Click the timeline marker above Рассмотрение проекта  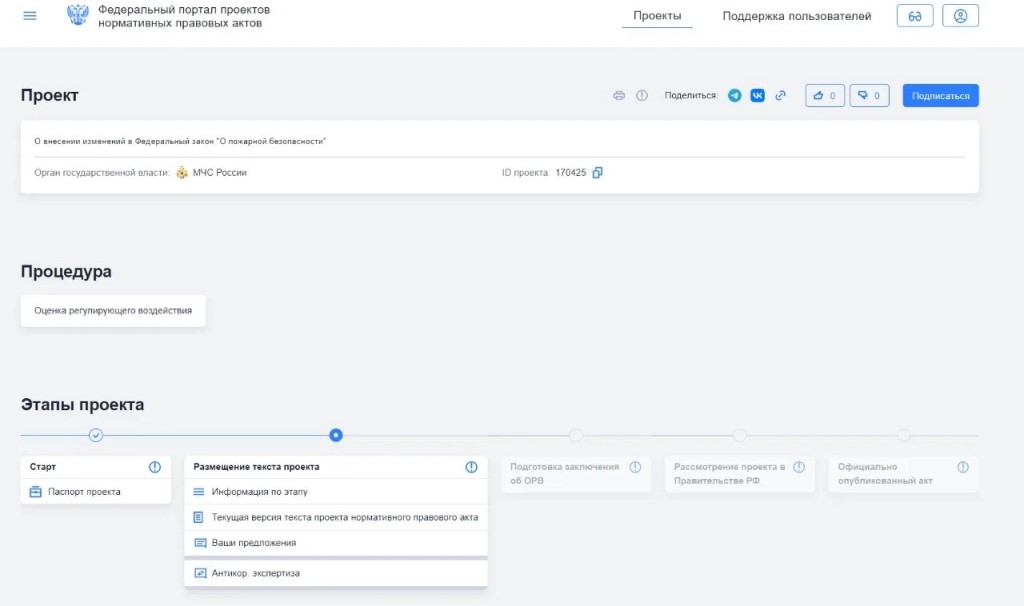point(740,435)
